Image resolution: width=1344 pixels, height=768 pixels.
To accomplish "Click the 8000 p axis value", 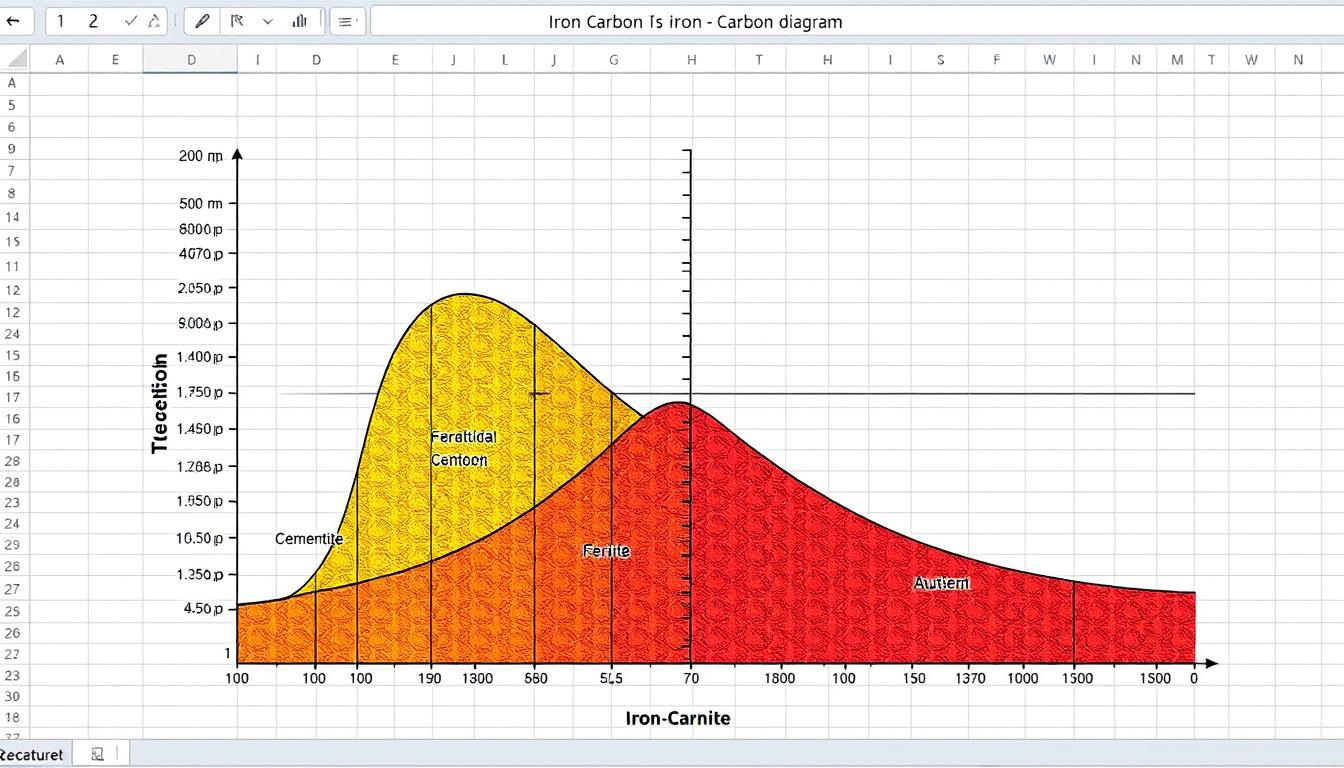I will point(201,229).
